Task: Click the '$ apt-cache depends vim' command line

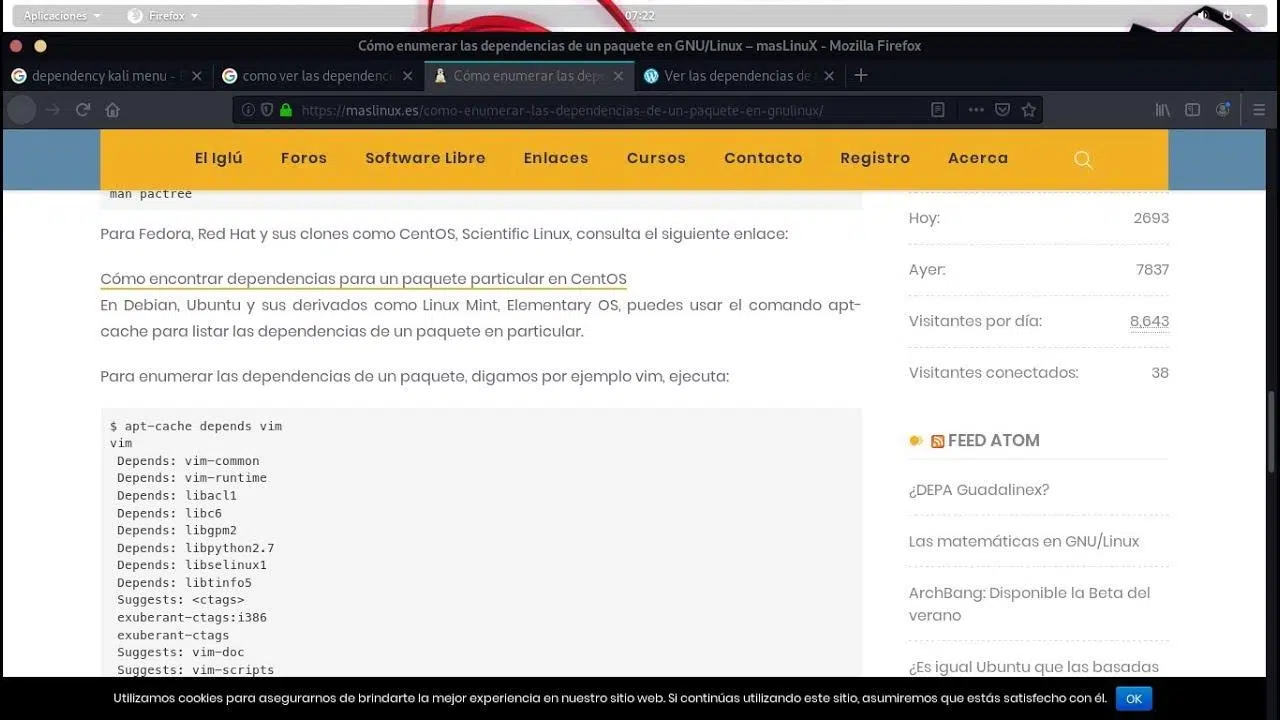Action: (196, 426)
